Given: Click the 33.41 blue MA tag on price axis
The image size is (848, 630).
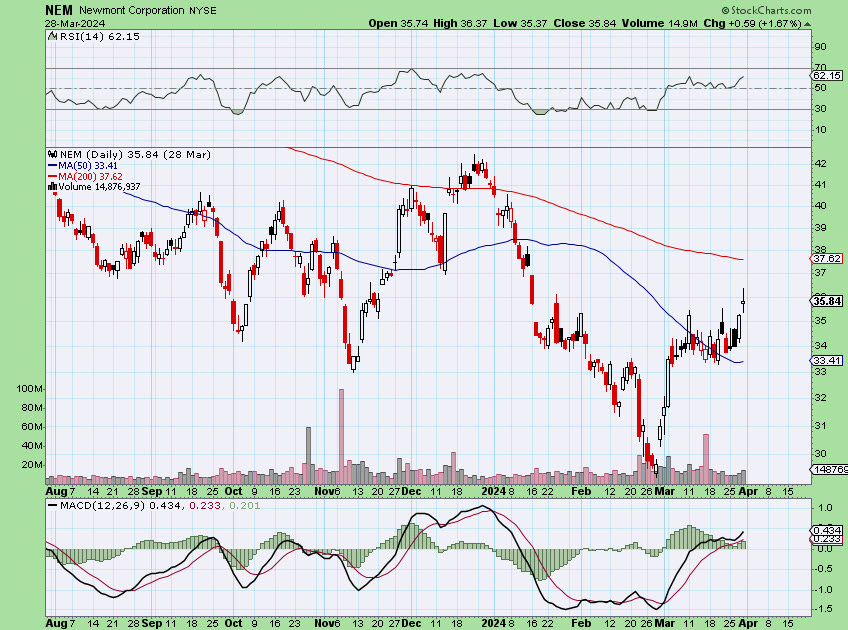Looking at the screenshot, I should [827, 361].
